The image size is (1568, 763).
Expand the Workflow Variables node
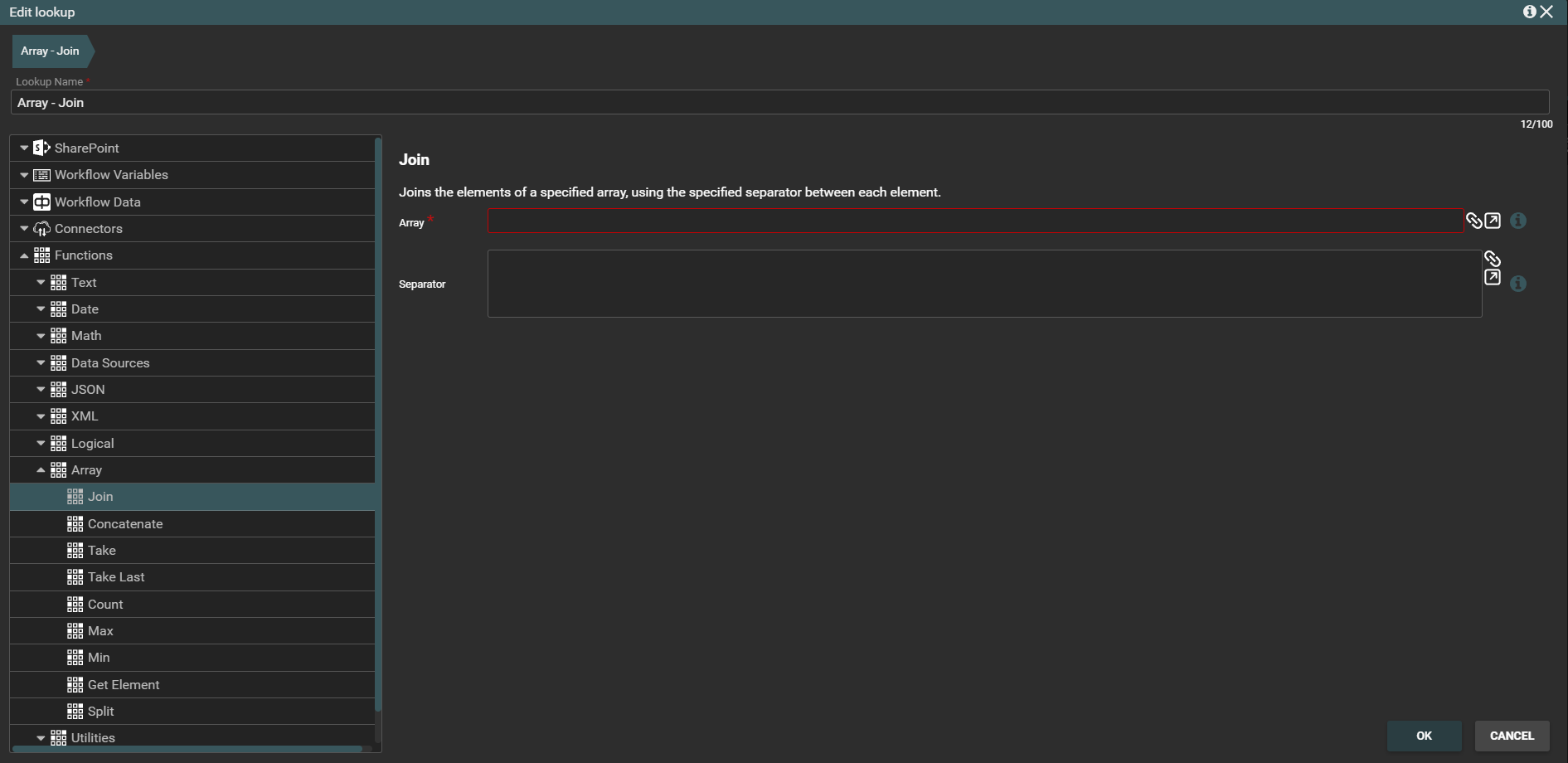coord(24,175)
